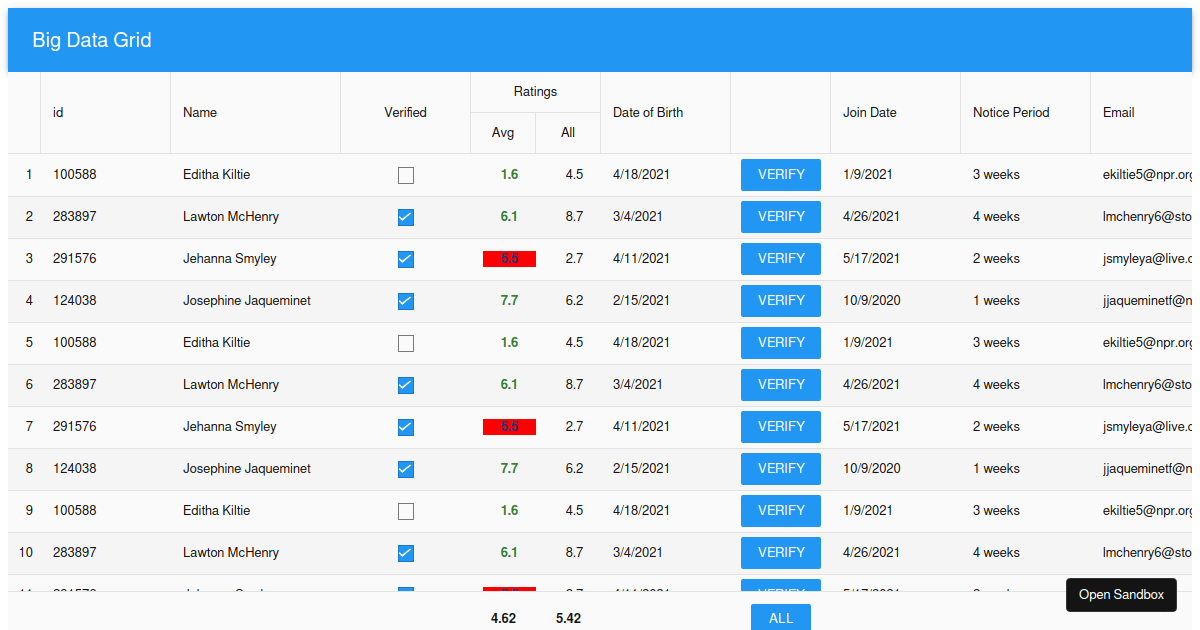Click the Ratings Avg column header
Viewport: 1200px width, 630px height.
[502, 132]
